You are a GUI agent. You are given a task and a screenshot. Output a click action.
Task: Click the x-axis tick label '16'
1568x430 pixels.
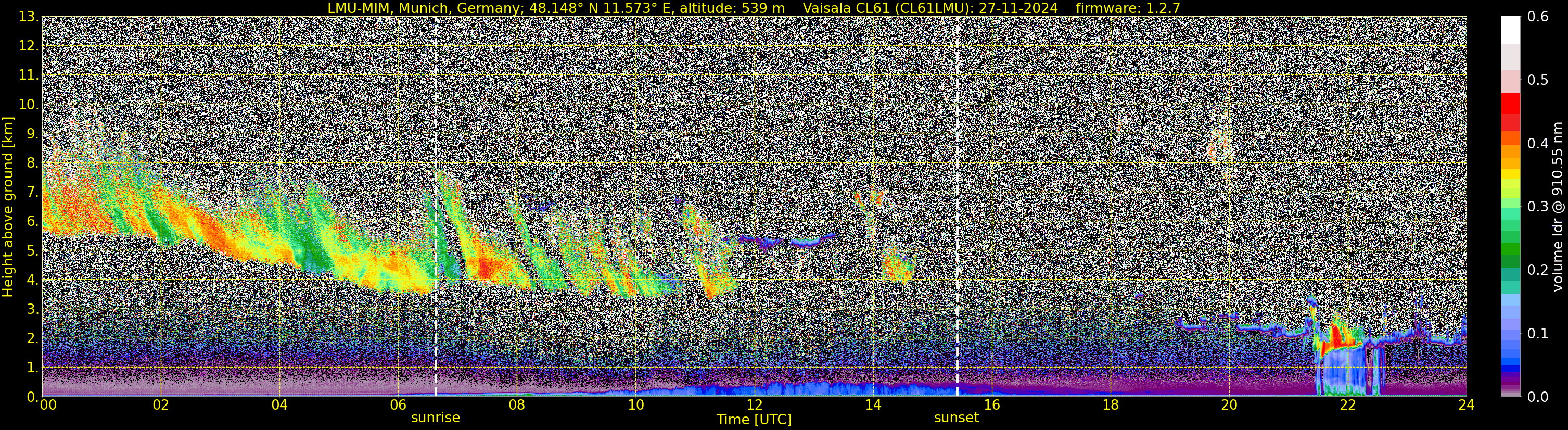point(991,404)
